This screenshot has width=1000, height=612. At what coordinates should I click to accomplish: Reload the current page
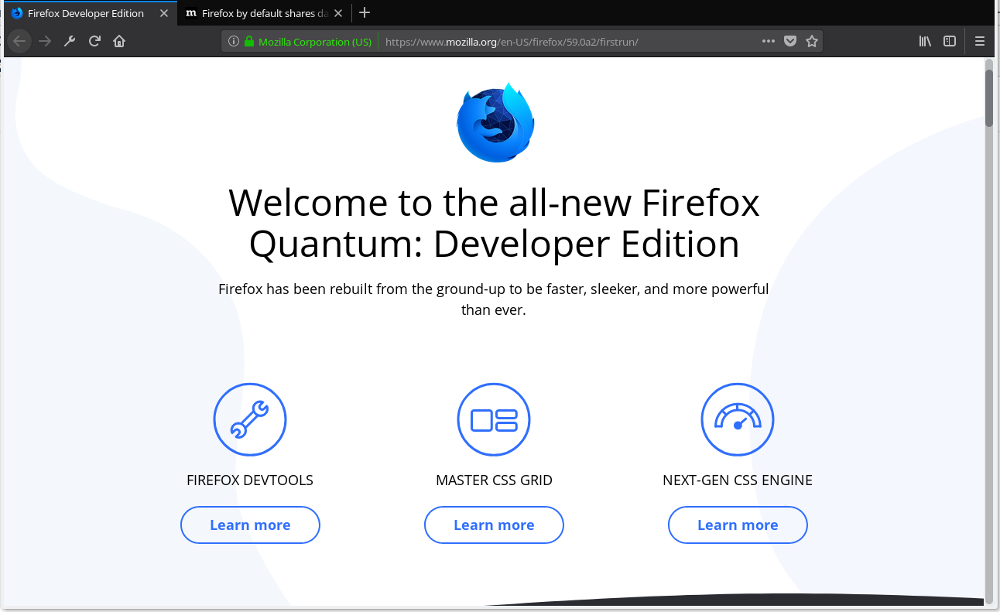click(x=94, y=41)
